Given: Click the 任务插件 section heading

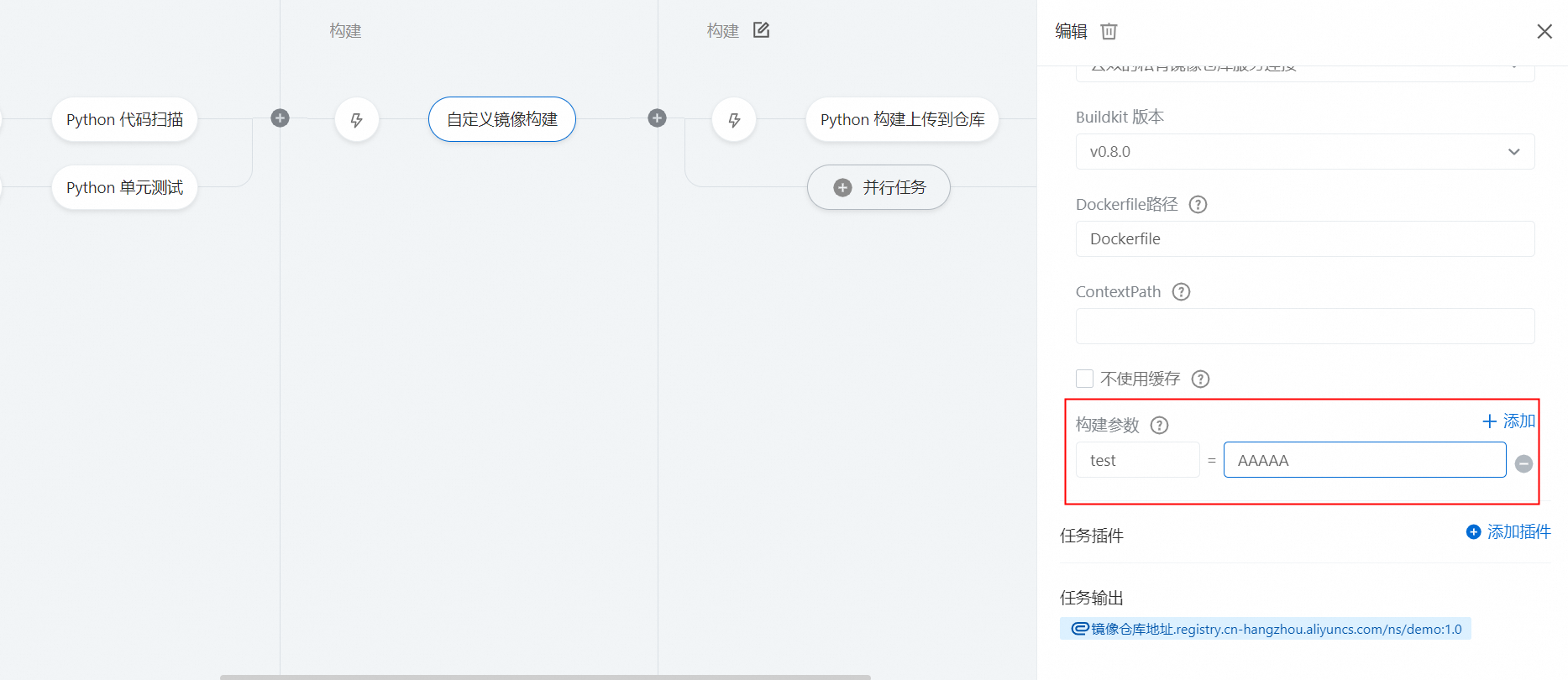Looking at the screenshot, I should point(1092,536).
